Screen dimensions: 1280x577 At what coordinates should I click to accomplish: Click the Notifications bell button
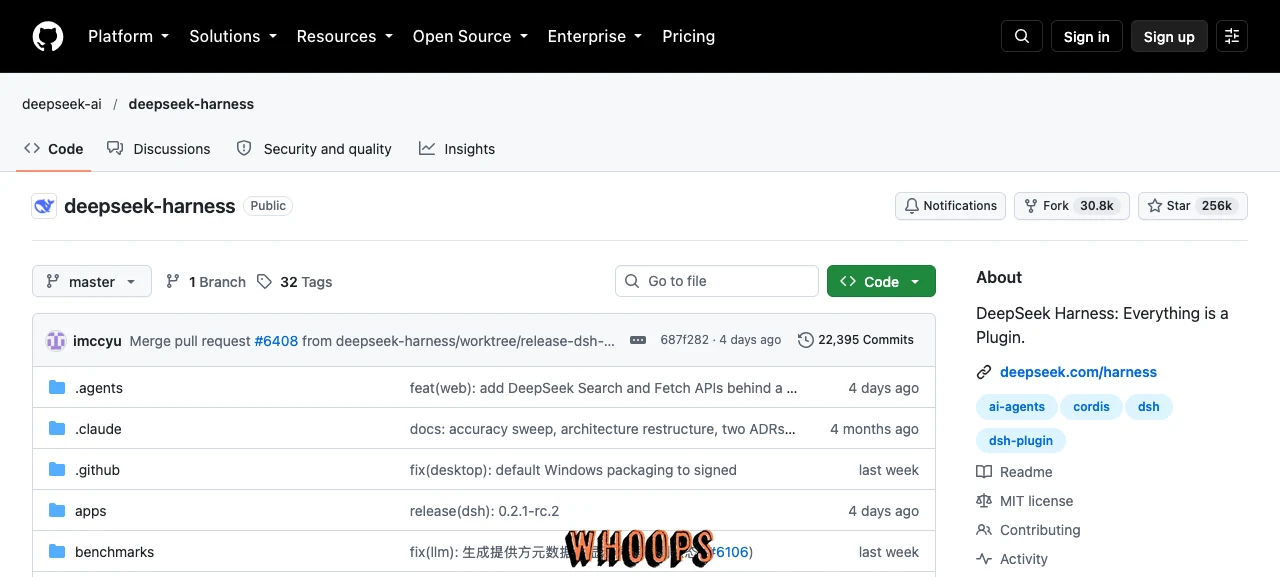click(950, 206)
